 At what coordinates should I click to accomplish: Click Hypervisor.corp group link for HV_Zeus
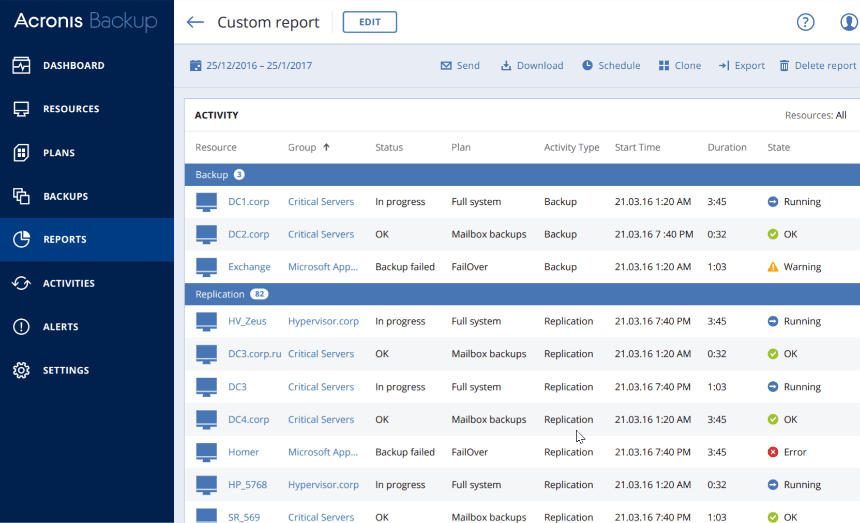[x=323, y=321]
